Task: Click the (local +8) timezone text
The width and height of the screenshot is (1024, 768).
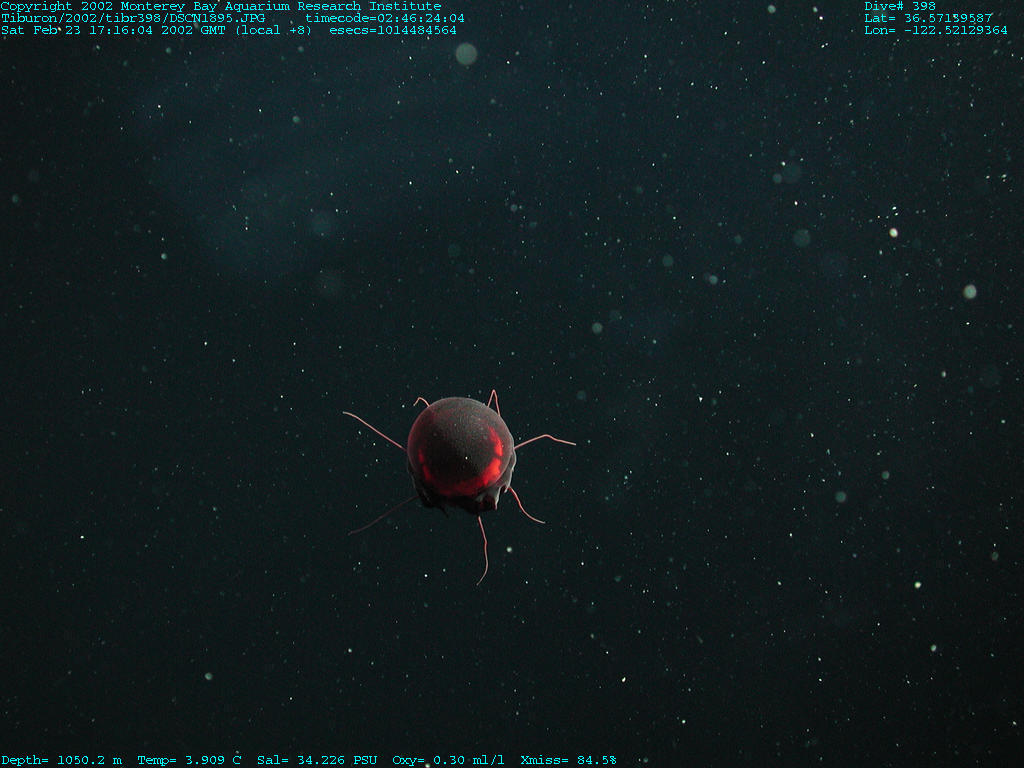Action: 273,30
